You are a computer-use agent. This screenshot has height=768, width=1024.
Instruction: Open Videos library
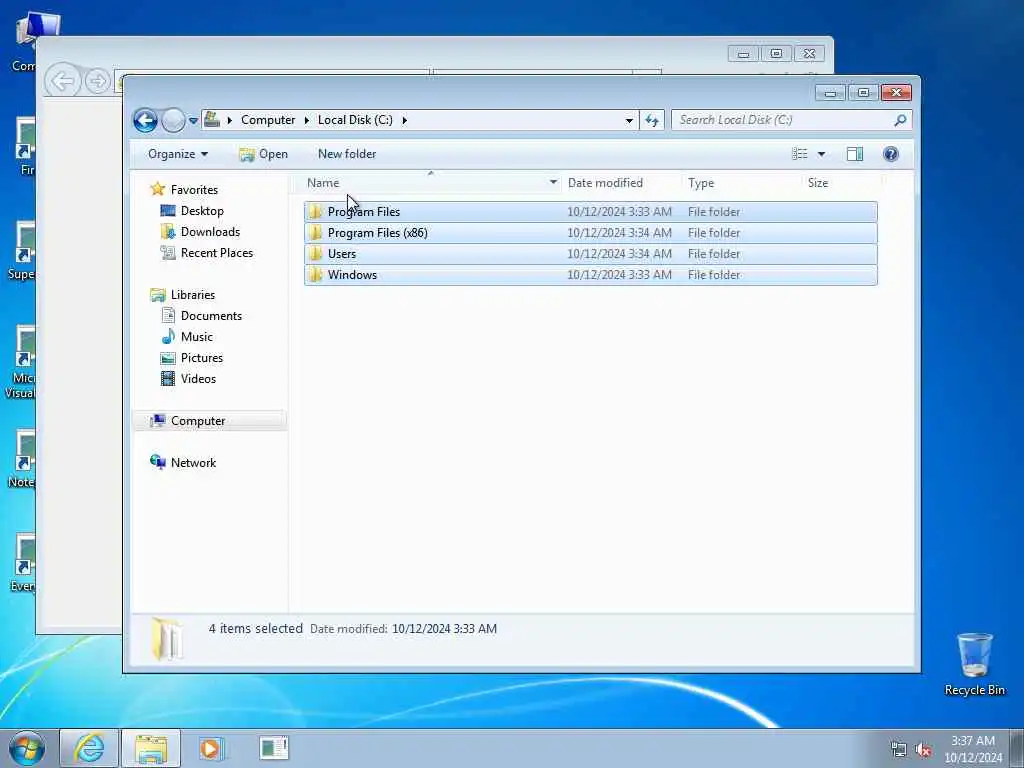(x=198, y=379)
